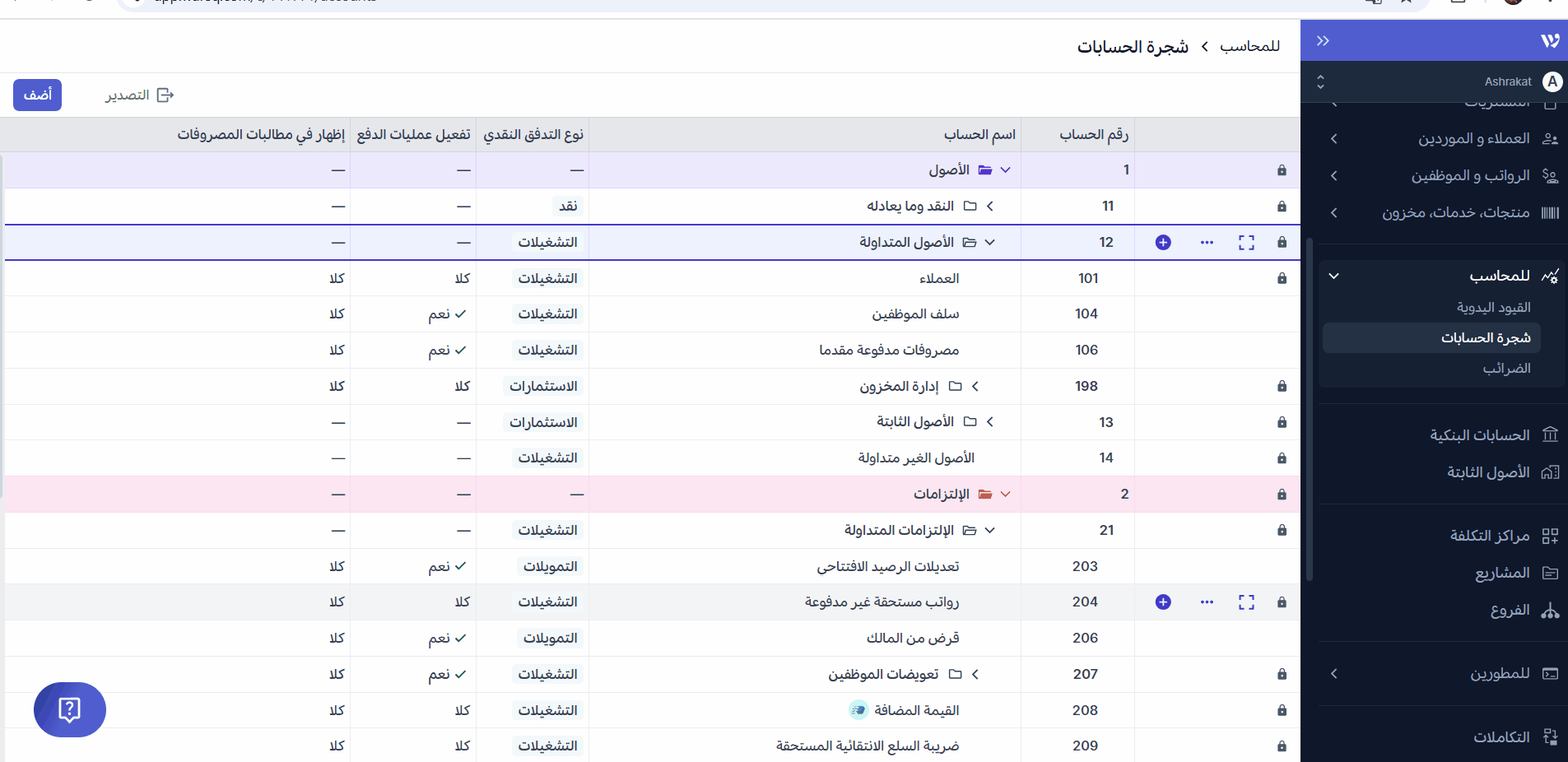The width and height of the screenshot is (1568, 762).
Task: Click the fullscreen icon for account 204
Action: point(1246,602)
